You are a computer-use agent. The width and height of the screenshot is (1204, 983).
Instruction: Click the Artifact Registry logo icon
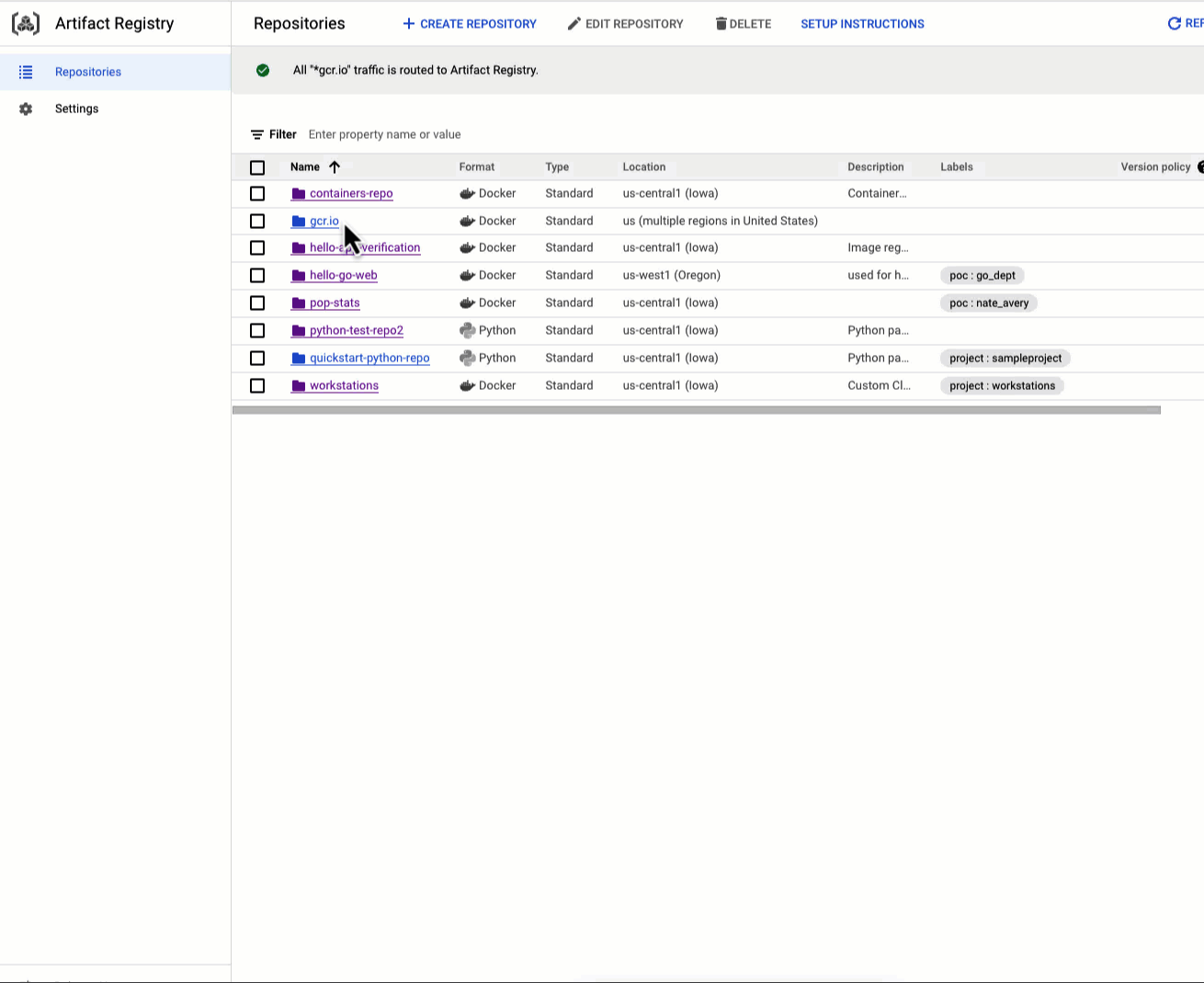point(26,24)
